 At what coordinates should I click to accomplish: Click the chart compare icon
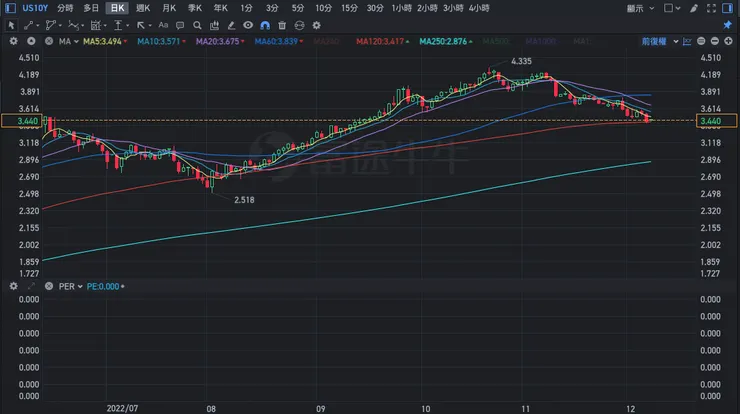[687, 42]
